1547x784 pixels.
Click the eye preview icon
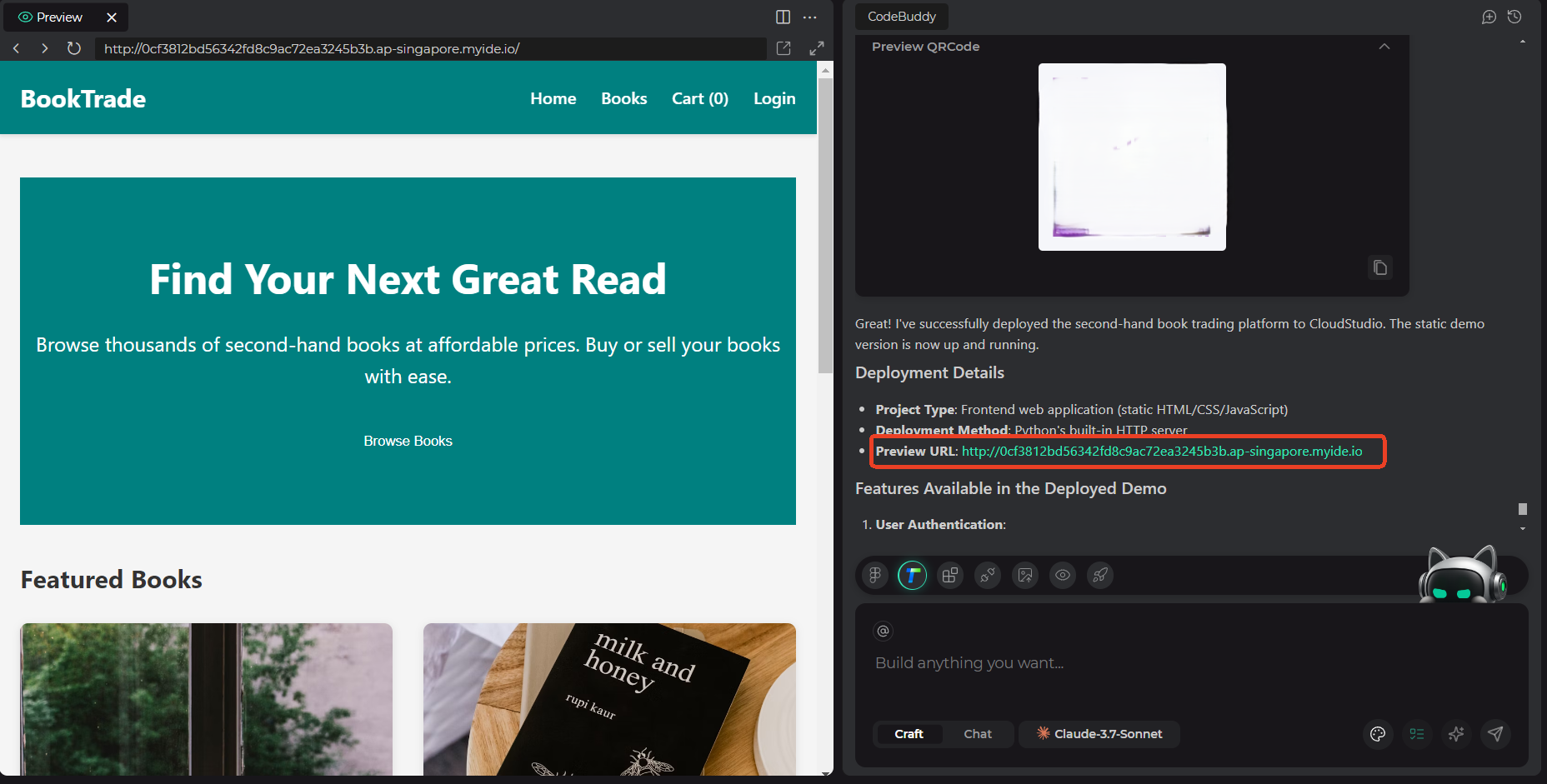click(1063, 575)
